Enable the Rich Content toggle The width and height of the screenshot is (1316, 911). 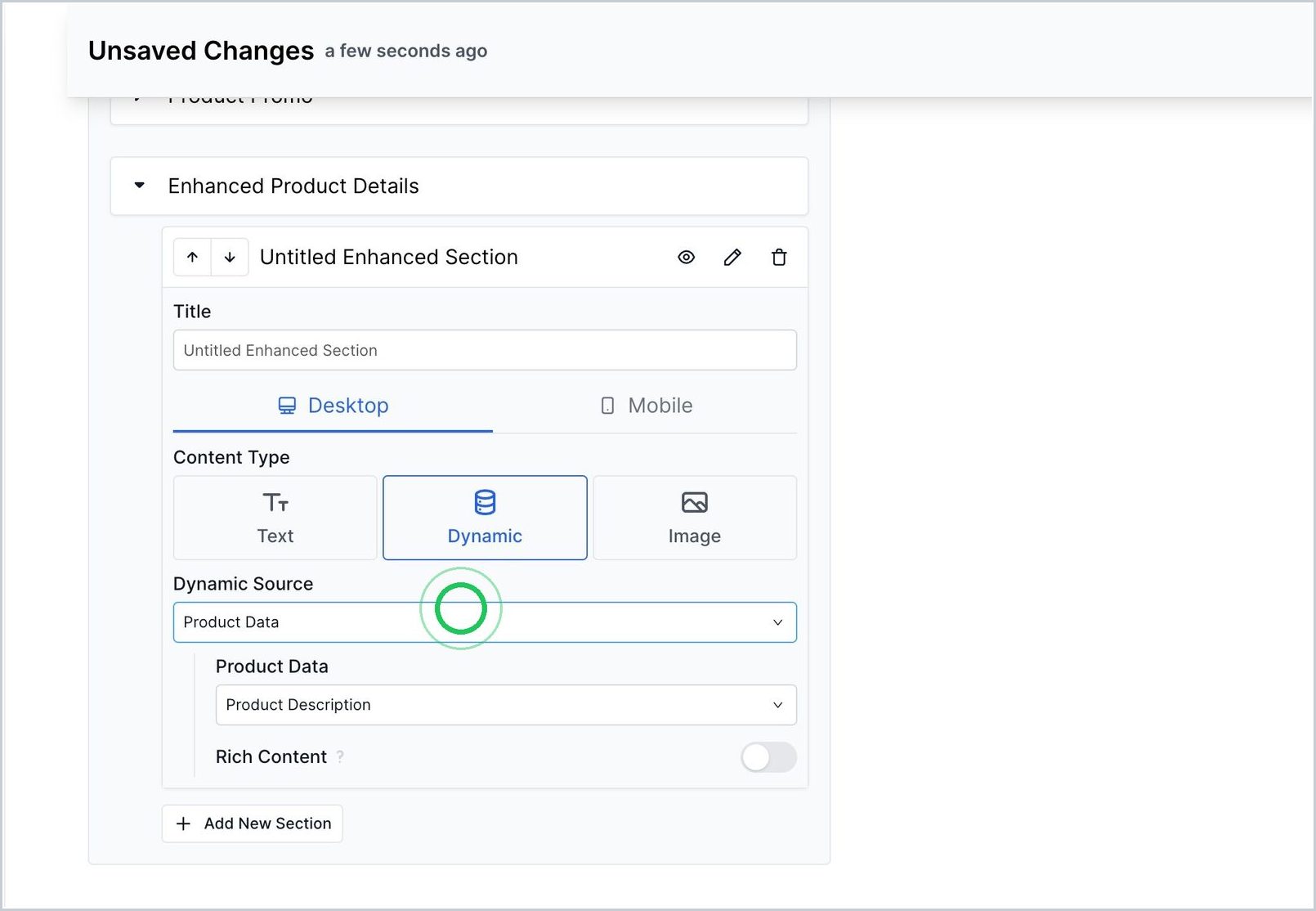768,757
